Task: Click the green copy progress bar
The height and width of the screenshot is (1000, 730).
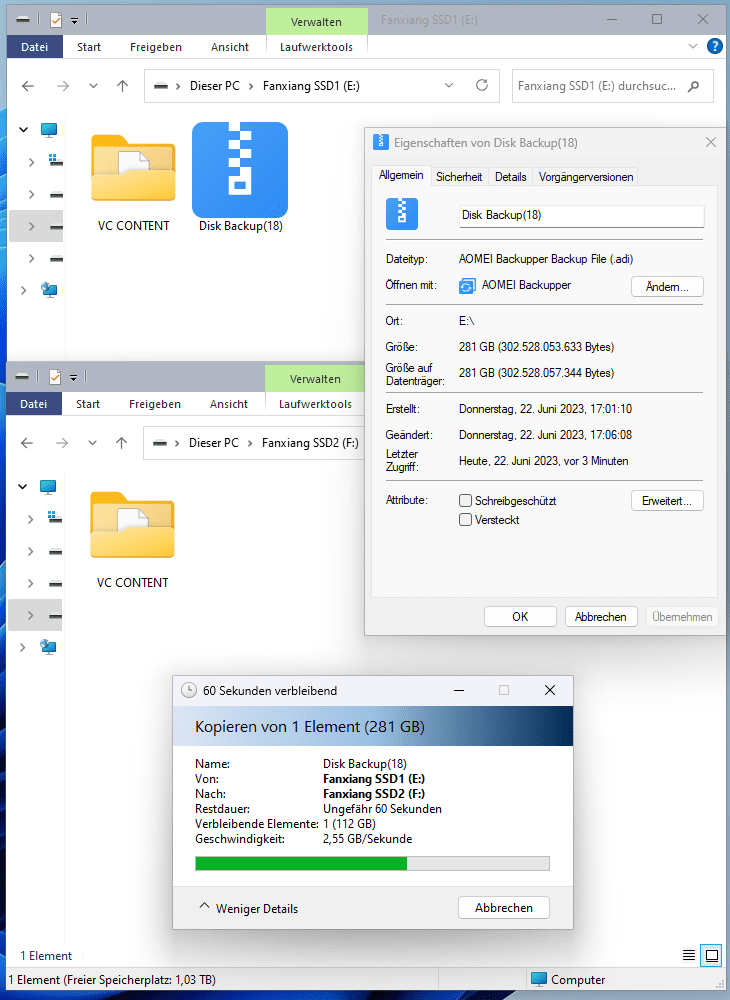Action: click(x=372, y=864)
